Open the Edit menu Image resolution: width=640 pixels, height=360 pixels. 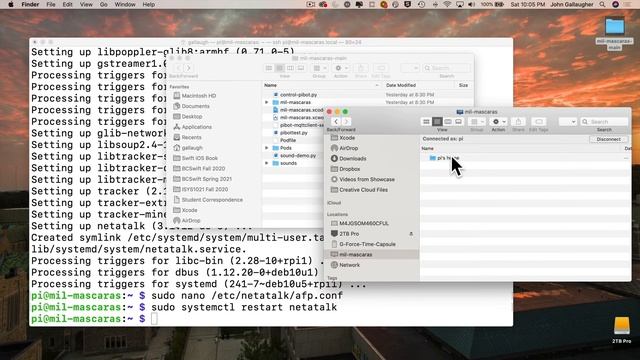click(x=67, y=4)
